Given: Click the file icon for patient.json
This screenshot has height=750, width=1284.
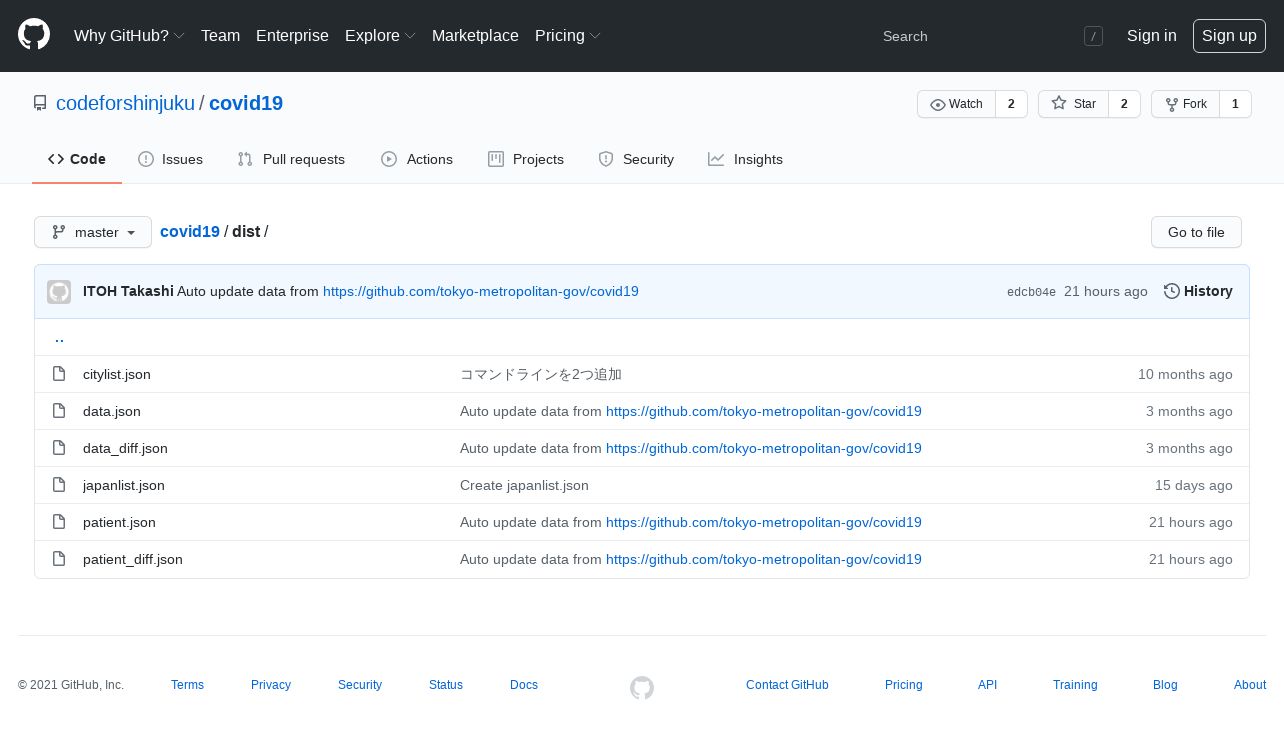Looking at the screenshot, I should 59,522.
